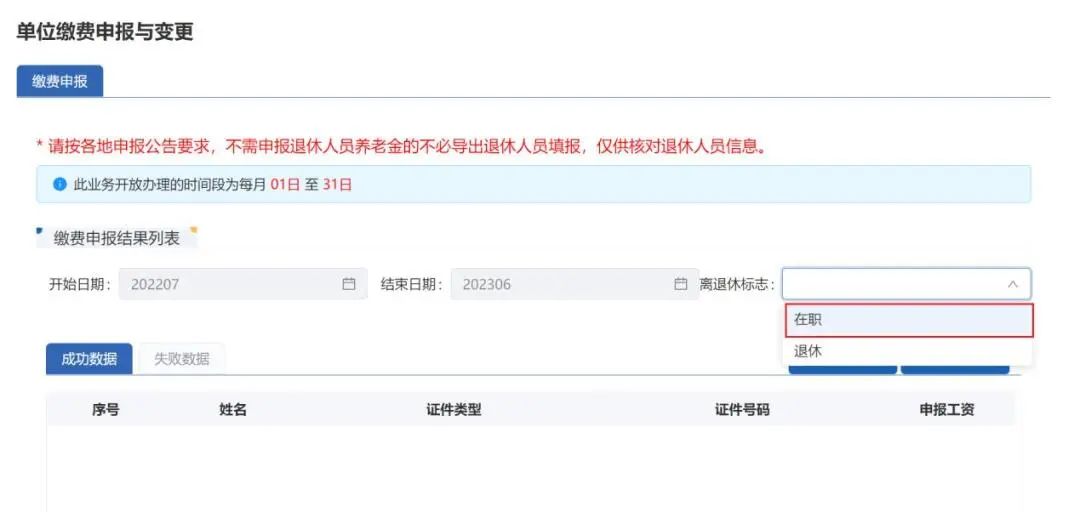This screenshot has width=1080, height=512.
Task: Click the 开始日期 date field showing 202207
Action: [230, 284]
